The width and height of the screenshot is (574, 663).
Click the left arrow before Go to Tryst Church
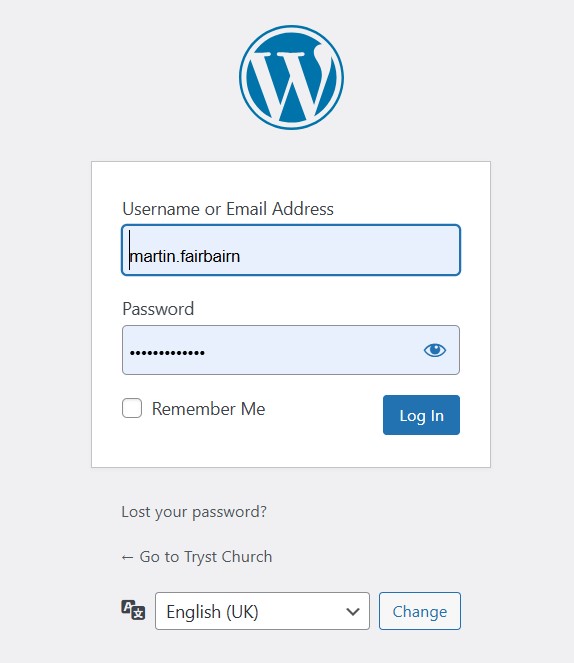coord(127,557)
